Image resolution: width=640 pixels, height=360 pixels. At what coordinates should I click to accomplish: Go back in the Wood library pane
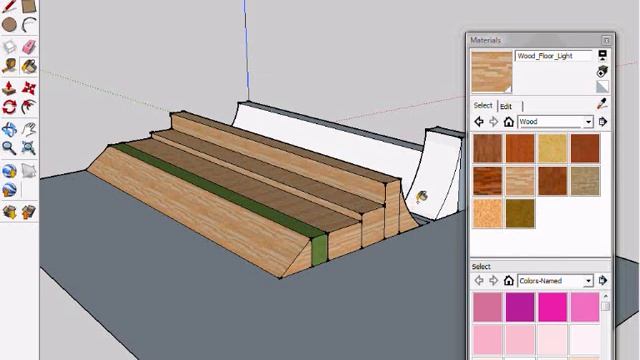[x=479, y=122]
